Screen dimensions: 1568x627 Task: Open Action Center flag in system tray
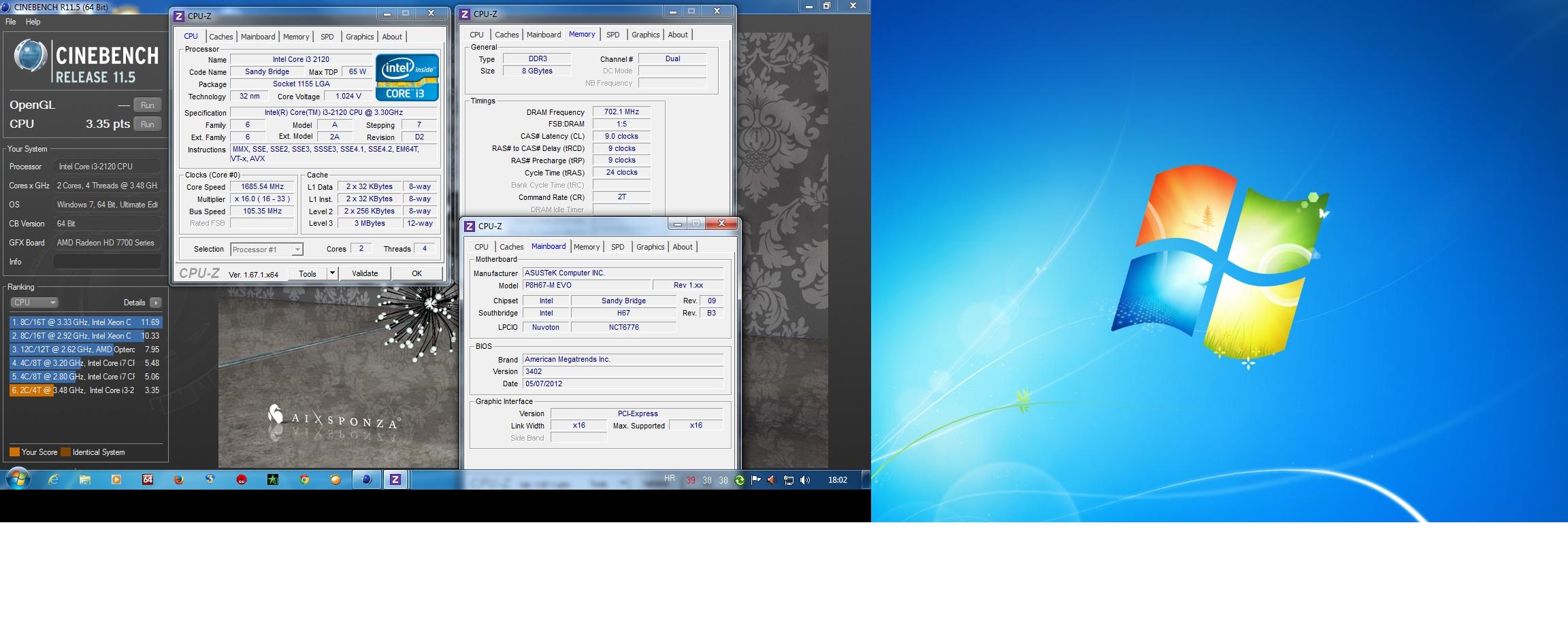click(x=756, y=480)
